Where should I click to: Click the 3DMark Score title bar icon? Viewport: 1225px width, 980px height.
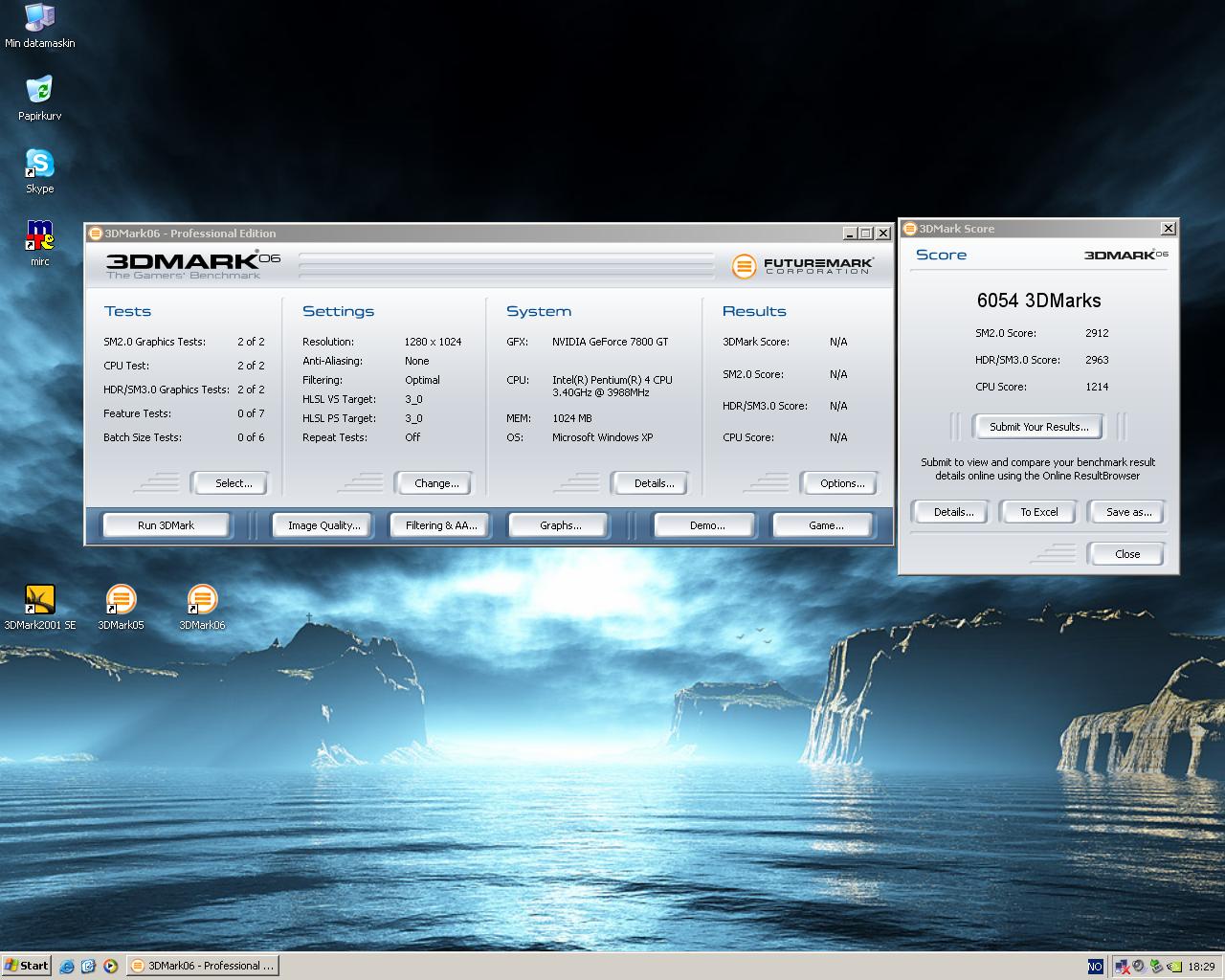click(x=909, y=228)
